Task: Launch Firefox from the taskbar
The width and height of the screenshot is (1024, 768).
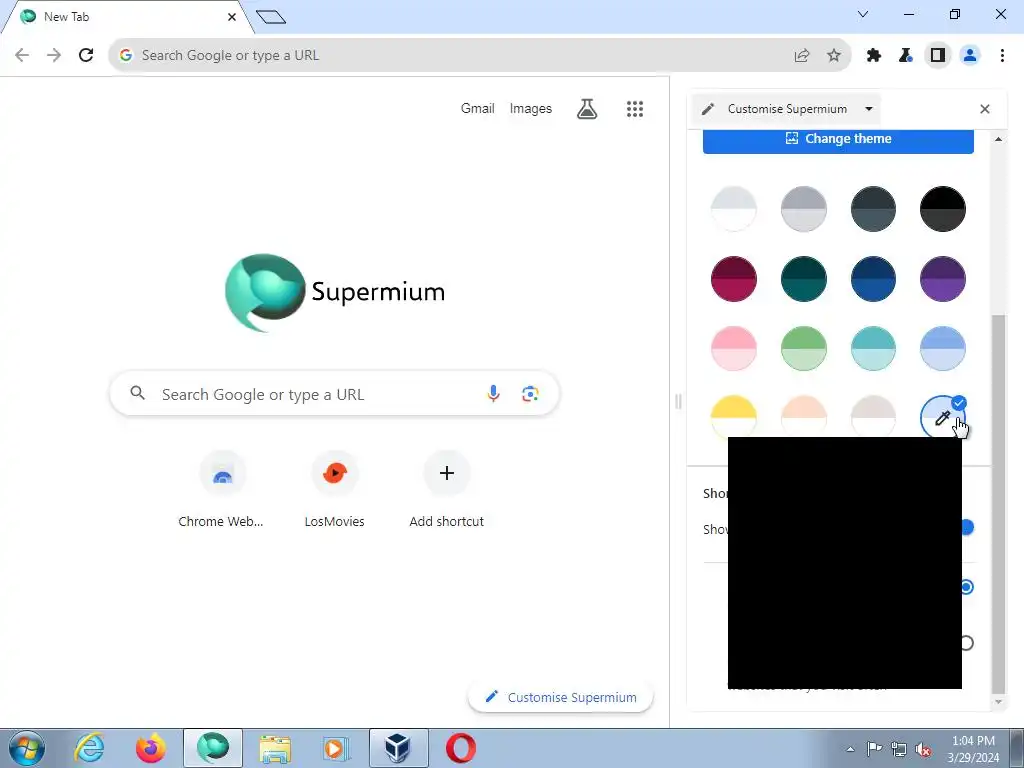Action: point(151,748)
